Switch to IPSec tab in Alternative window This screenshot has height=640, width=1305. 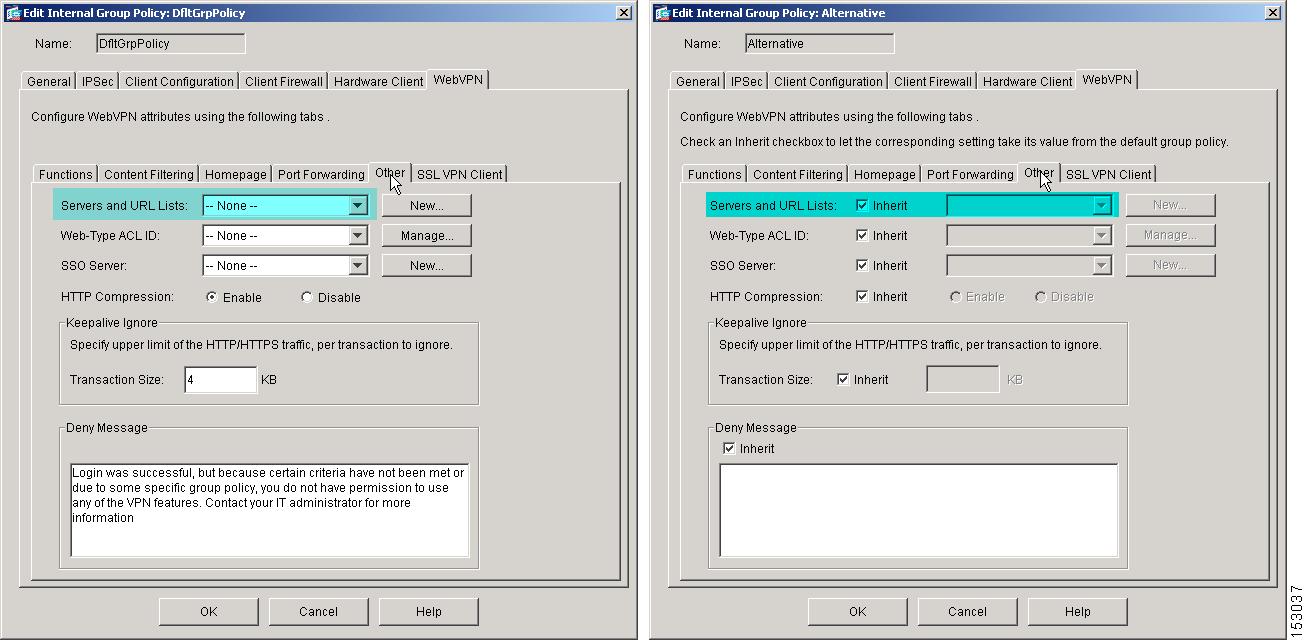[747, 81]
